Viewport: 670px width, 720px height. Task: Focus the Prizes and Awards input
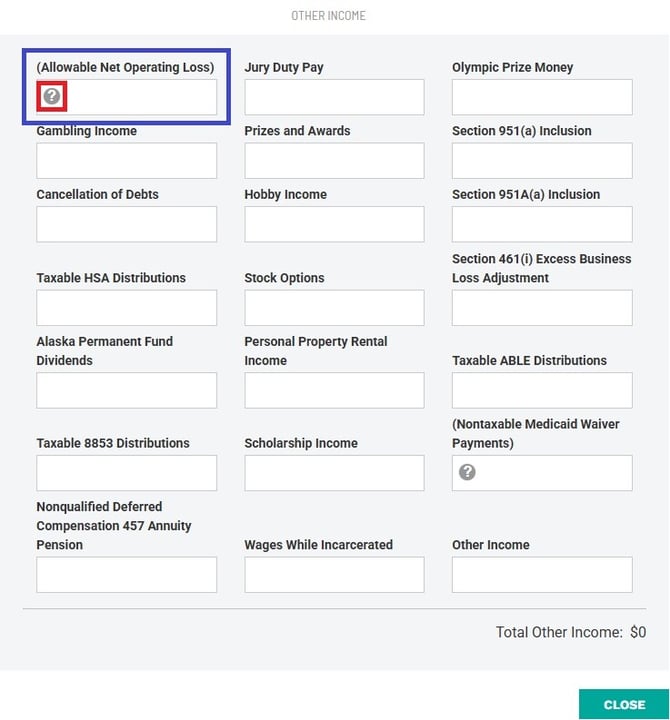pos(334,161)
